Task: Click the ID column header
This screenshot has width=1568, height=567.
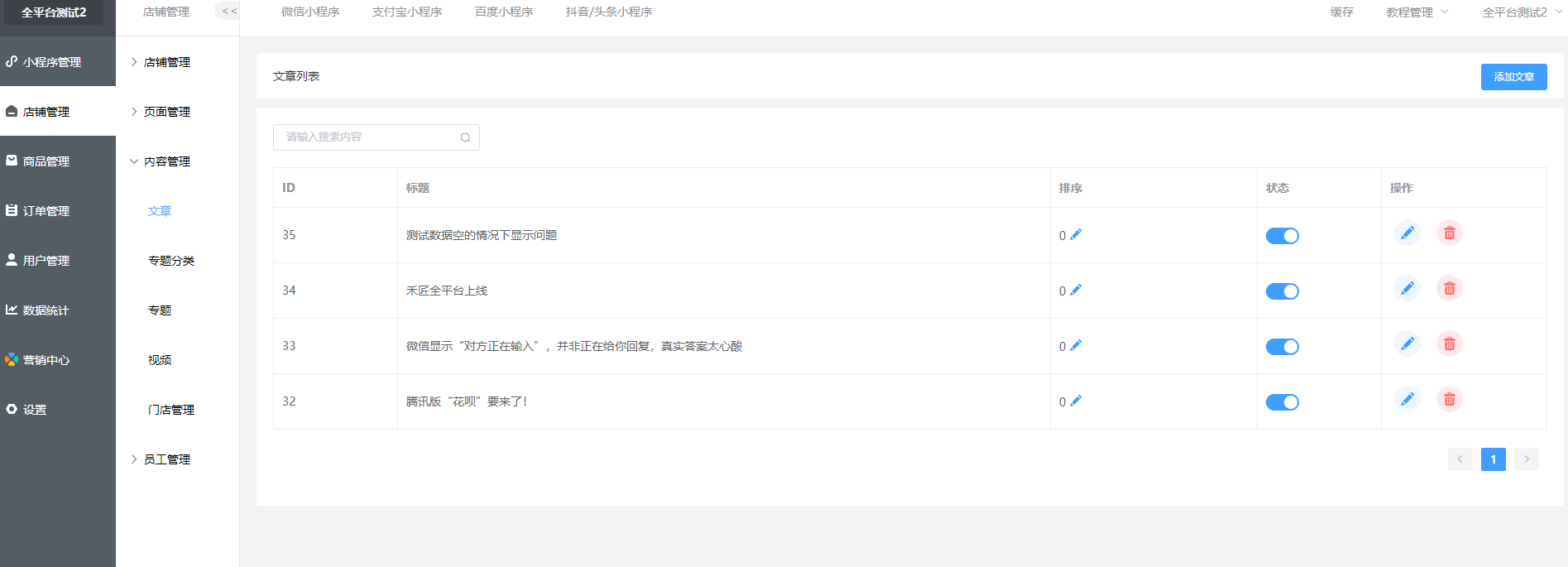Action: coord(289,188)
